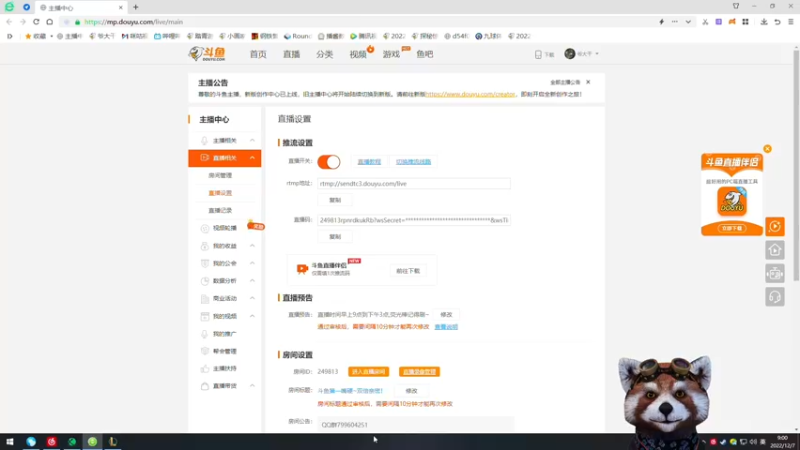Open 鱼吧 in top navigation
This screenshot has width=800, height=450.
424,54
